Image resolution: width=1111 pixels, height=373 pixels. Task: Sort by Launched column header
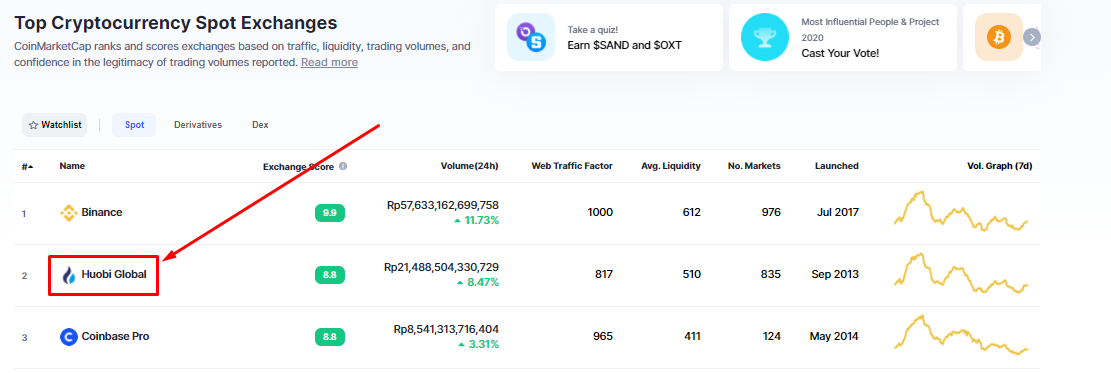(837, 166)
